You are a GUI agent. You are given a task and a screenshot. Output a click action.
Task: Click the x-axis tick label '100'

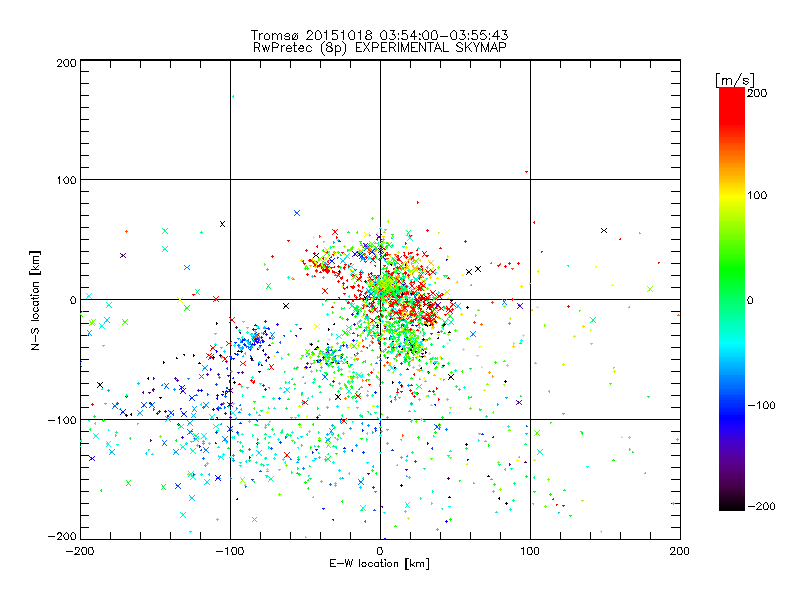530,551
